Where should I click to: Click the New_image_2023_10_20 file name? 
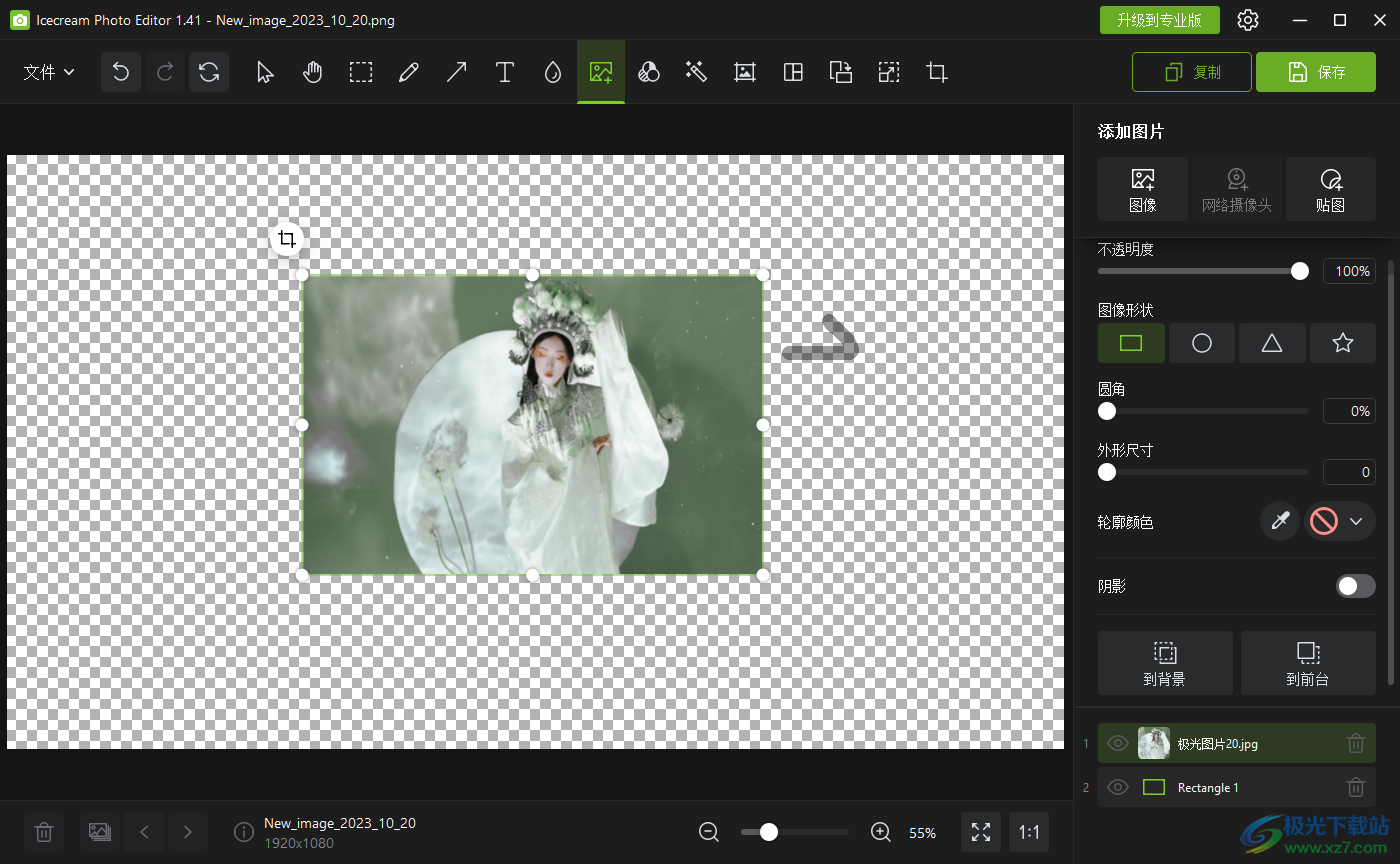point(340,823)
